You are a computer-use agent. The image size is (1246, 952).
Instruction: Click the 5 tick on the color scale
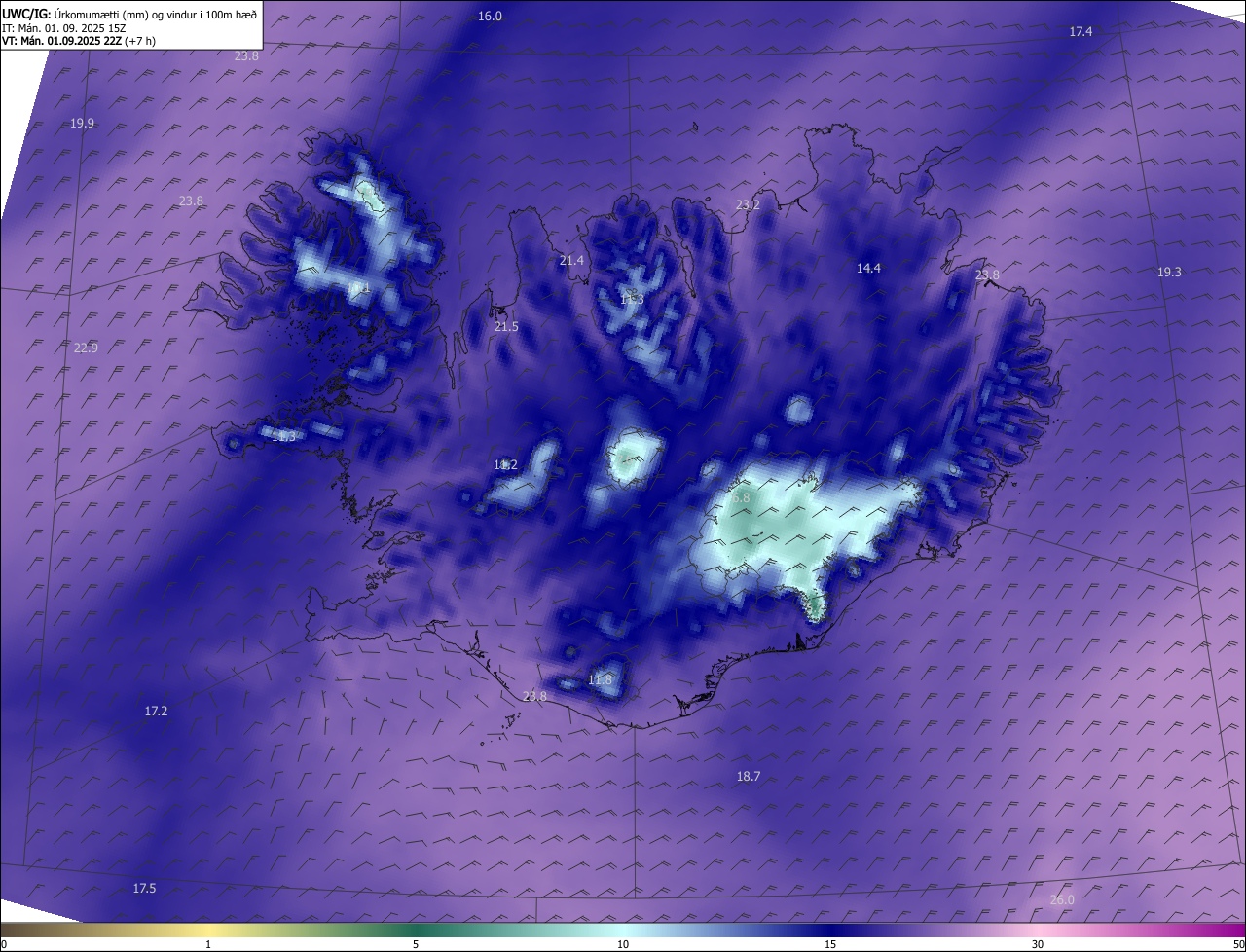coord(416,945)
